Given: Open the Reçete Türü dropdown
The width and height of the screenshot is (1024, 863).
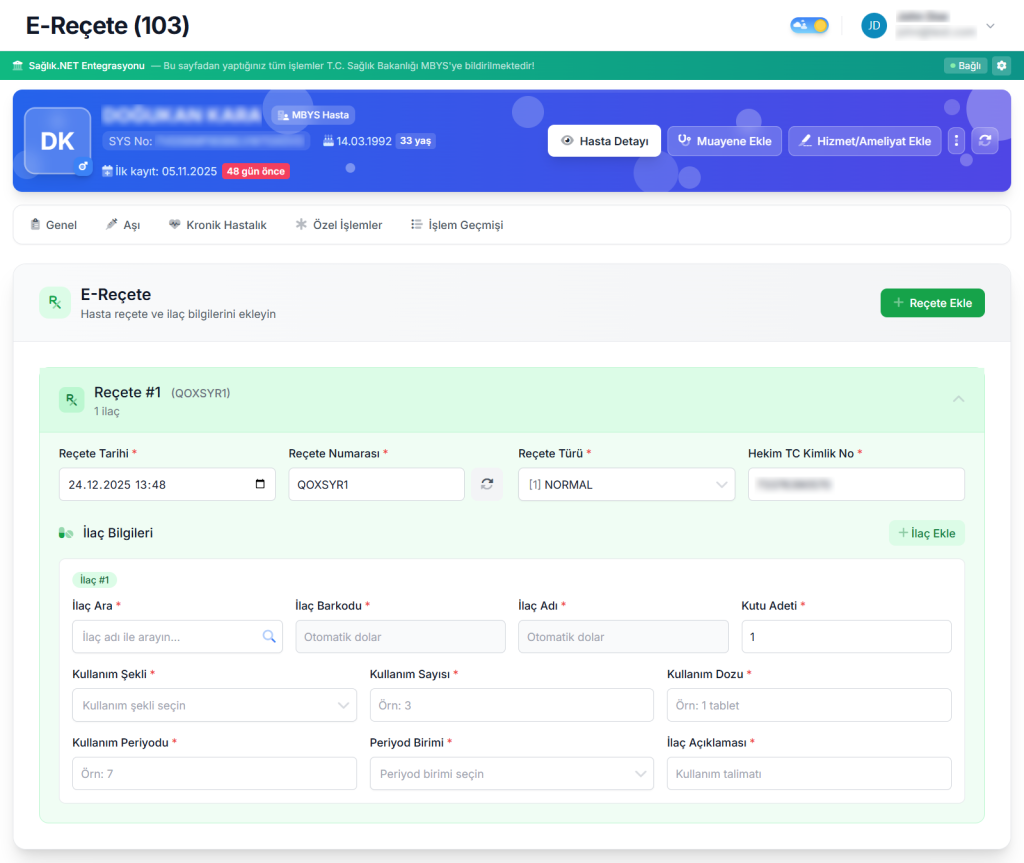Looking at the screenshot, I should tap(626, 484).
